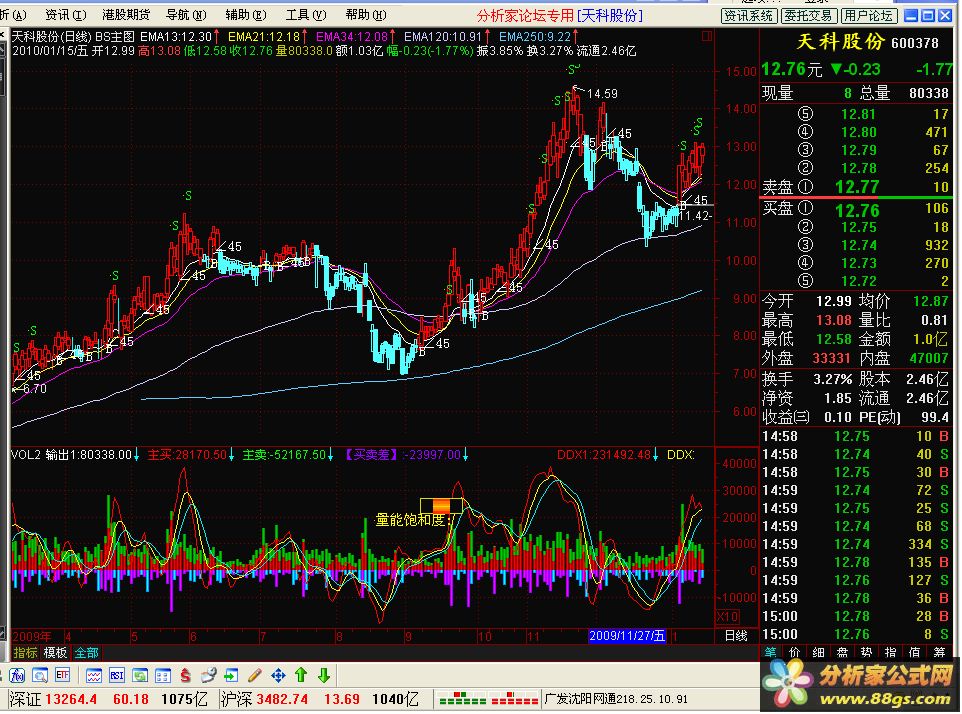962x714 pixels.
Task: Click the red dollar sign icon
Action: tap(185, 675)
